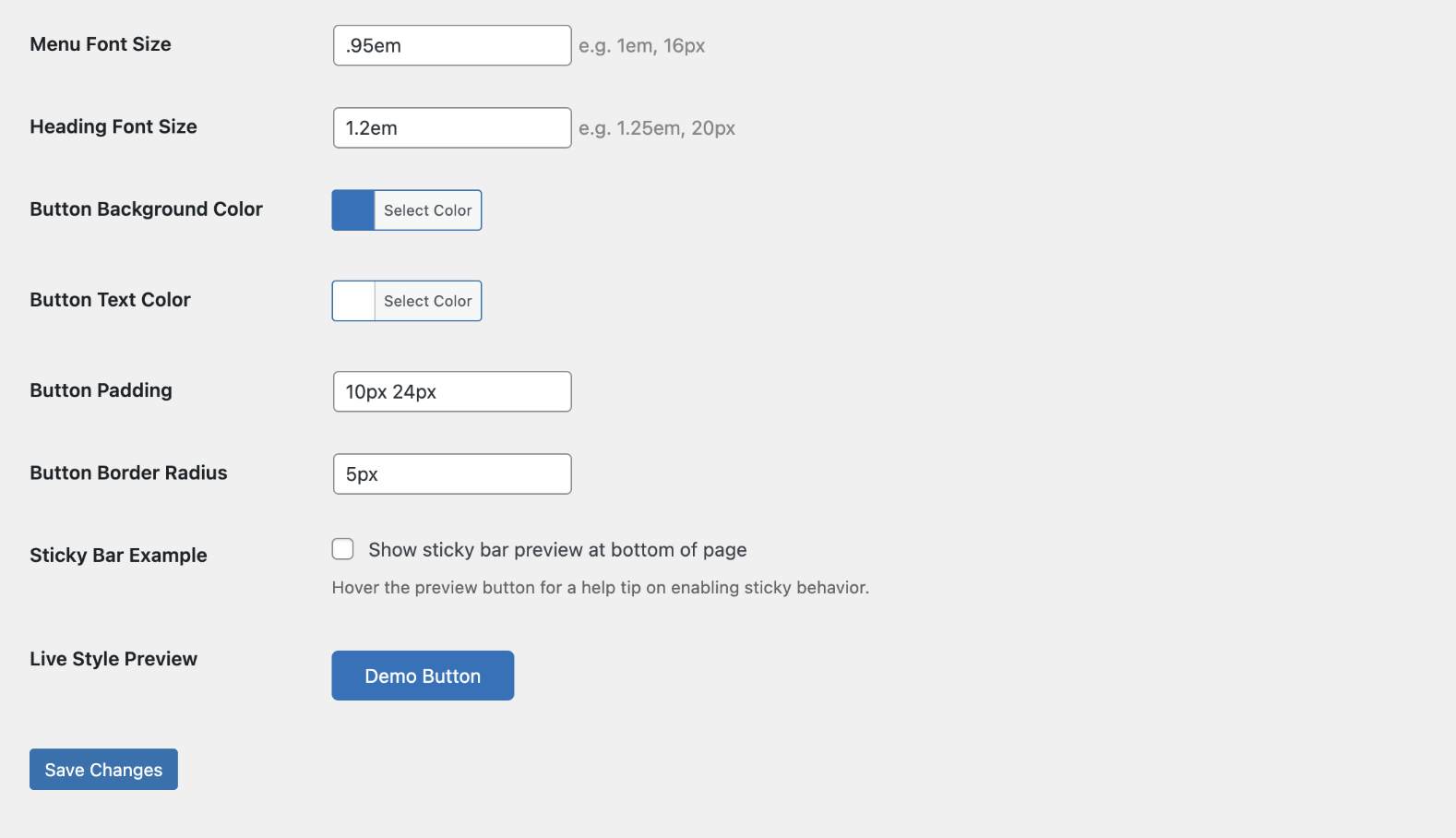1456x838 pixels.
Task: Click the Button Padding label
Action: click(x=101, y=390)
